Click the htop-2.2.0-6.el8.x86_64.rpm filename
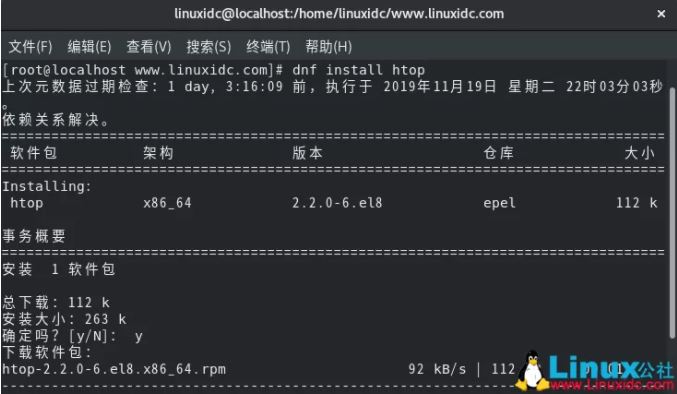The height and width of the screenshot is (394, 677). point(114,369)
